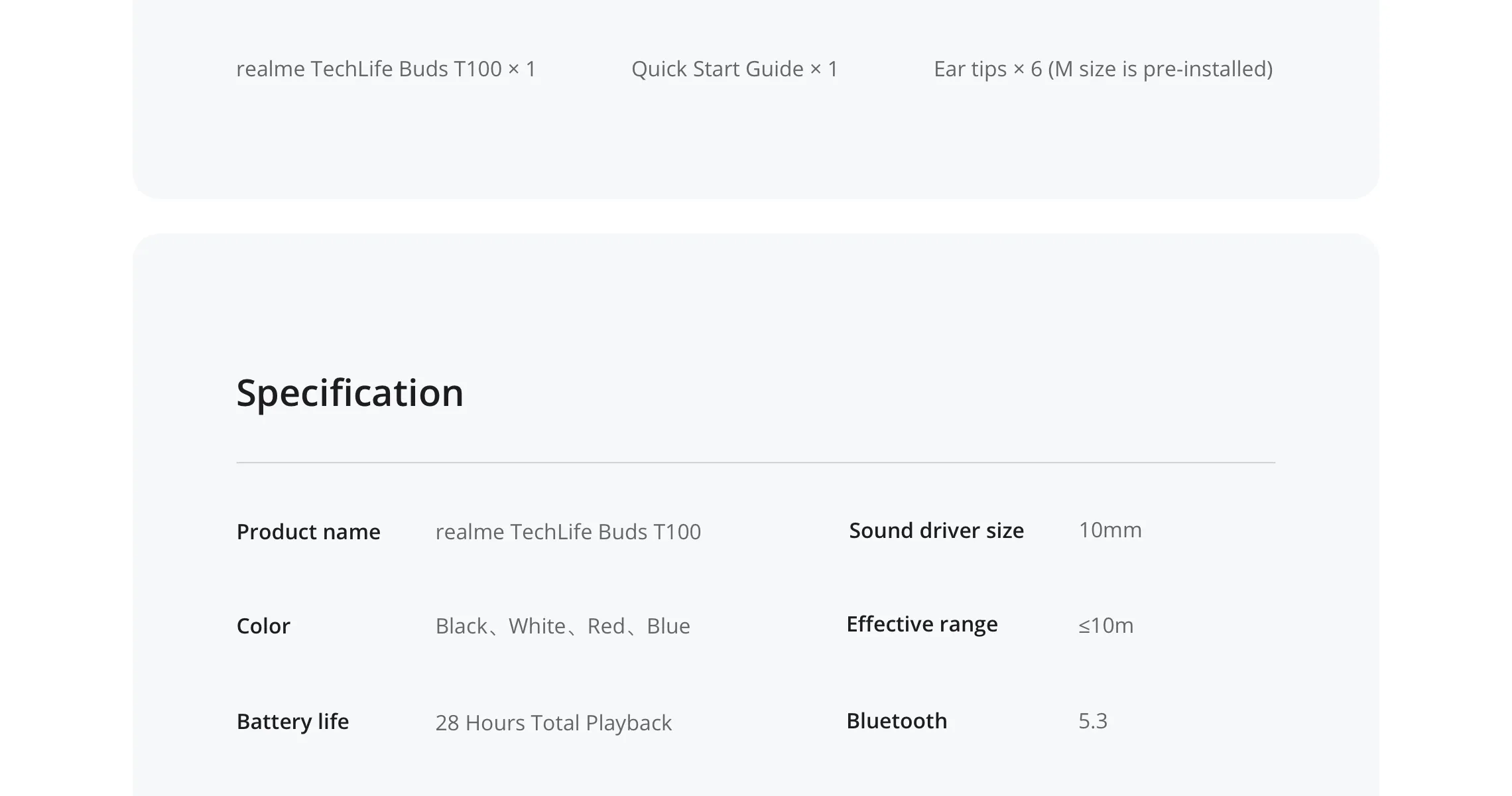Click the Quick Start Guide × 1 item

[735, 69]
